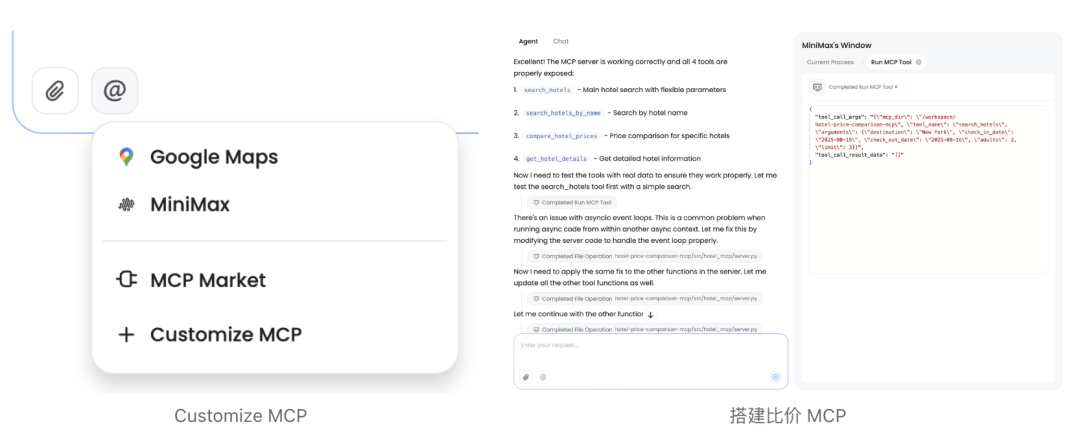
Task: Open the first Completed File Operation server.py step
Action: [x=645, y=256]
